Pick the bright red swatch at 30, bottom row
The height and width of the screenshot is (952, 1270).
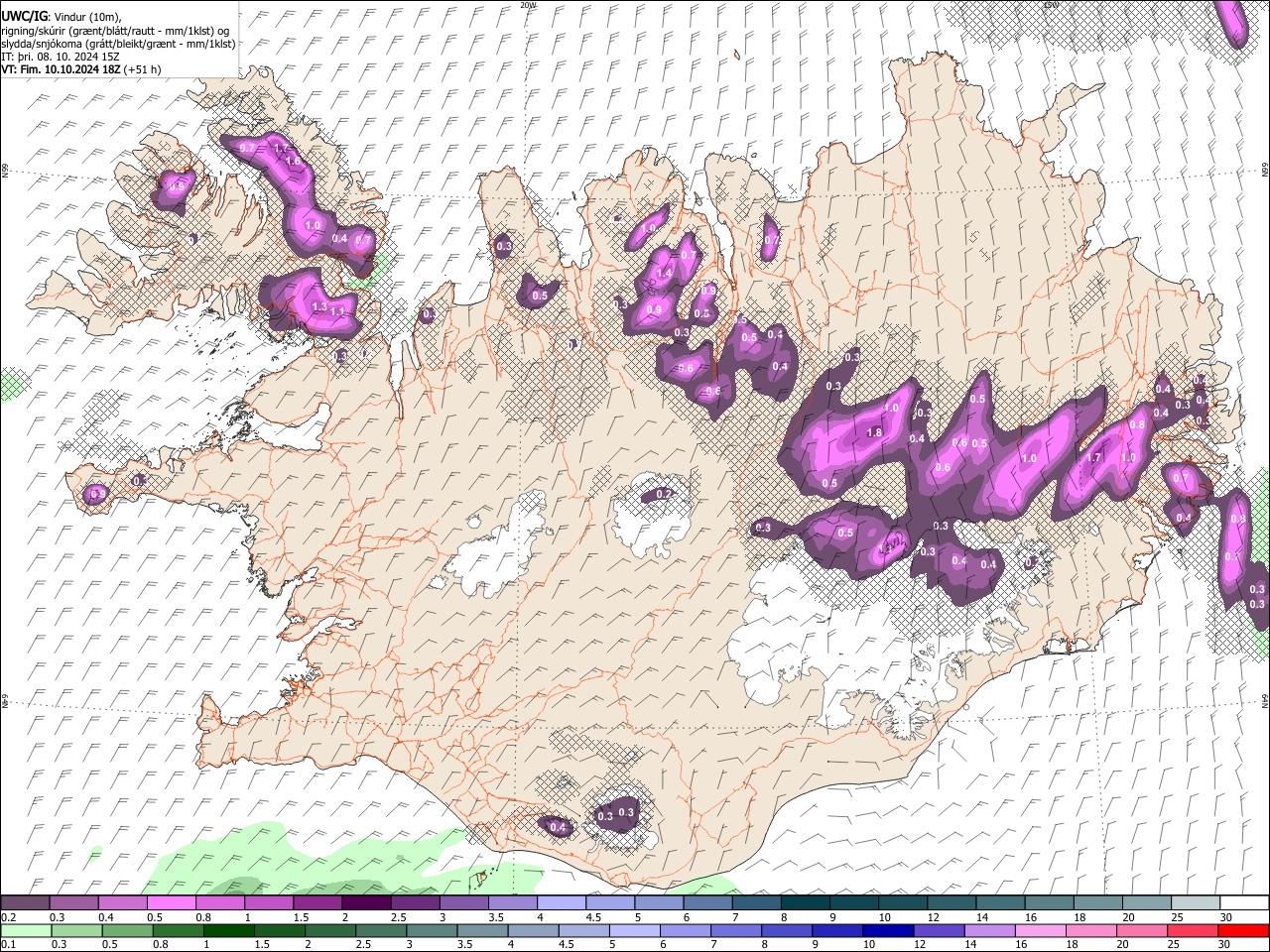[1243, 930]
